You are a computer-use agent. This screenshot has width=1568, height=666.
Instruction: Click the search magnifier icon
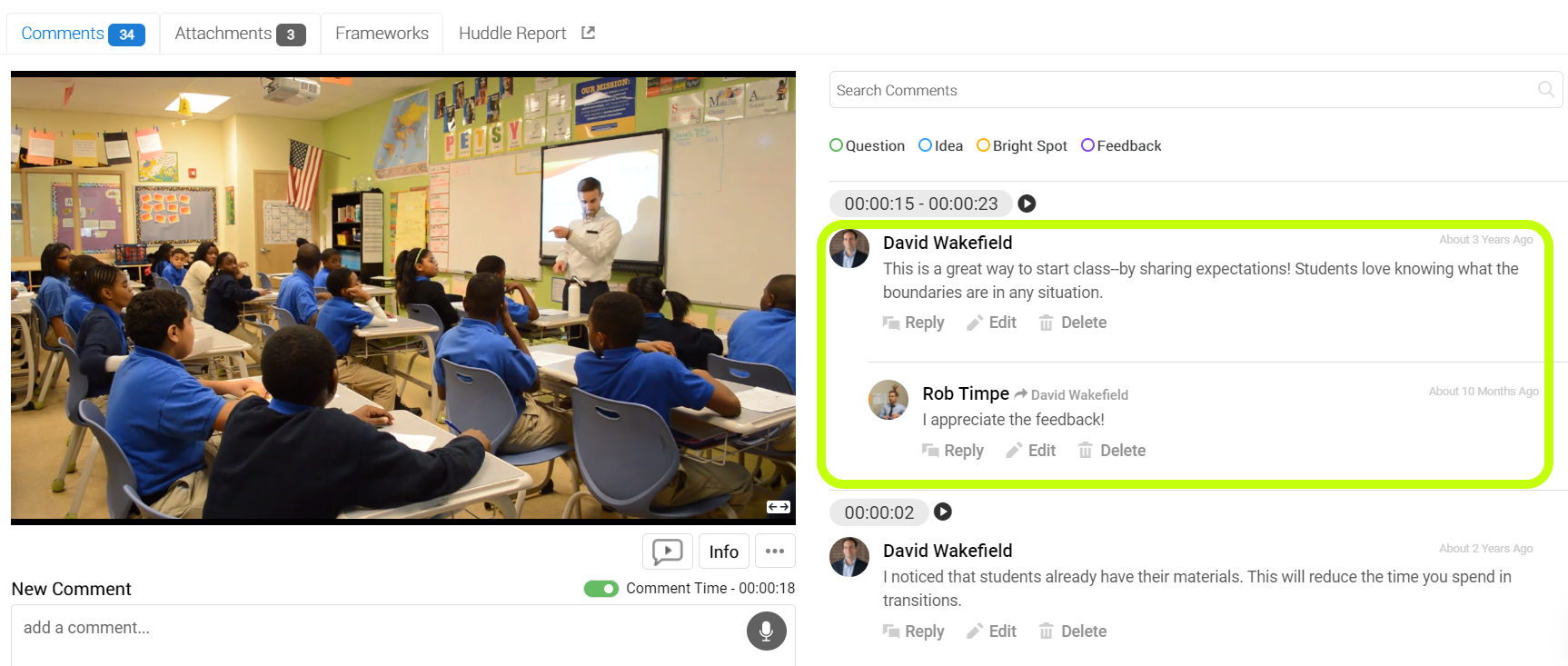click(1545, 89)
